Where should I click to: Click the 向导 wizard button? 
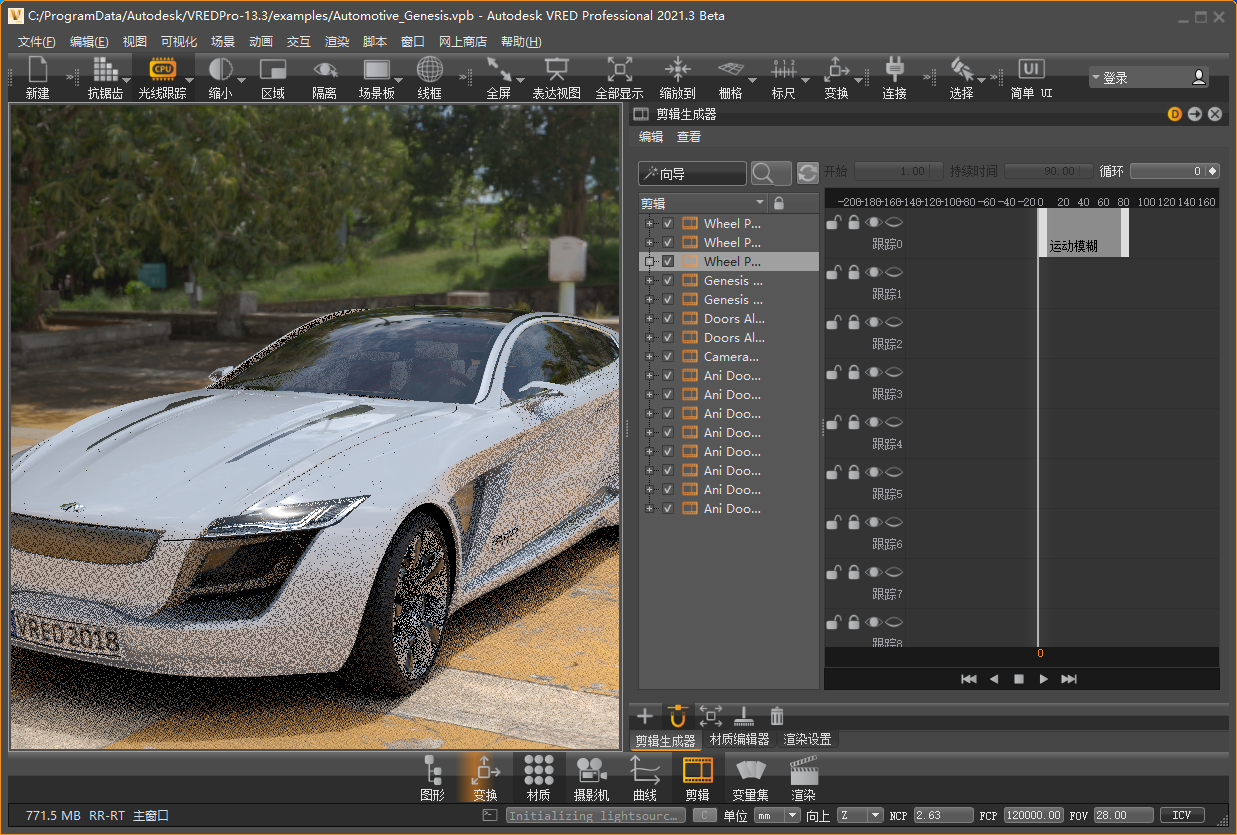693,174
